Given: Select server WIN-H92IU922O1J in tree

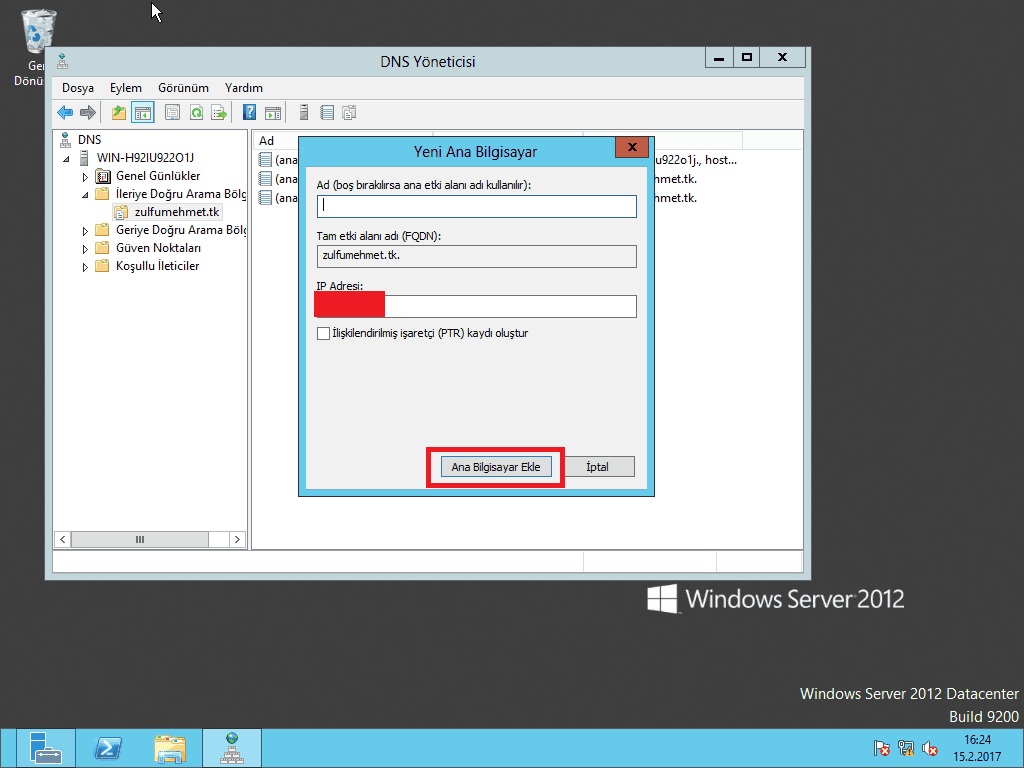Looking at the screenshot, I should 145,157.
